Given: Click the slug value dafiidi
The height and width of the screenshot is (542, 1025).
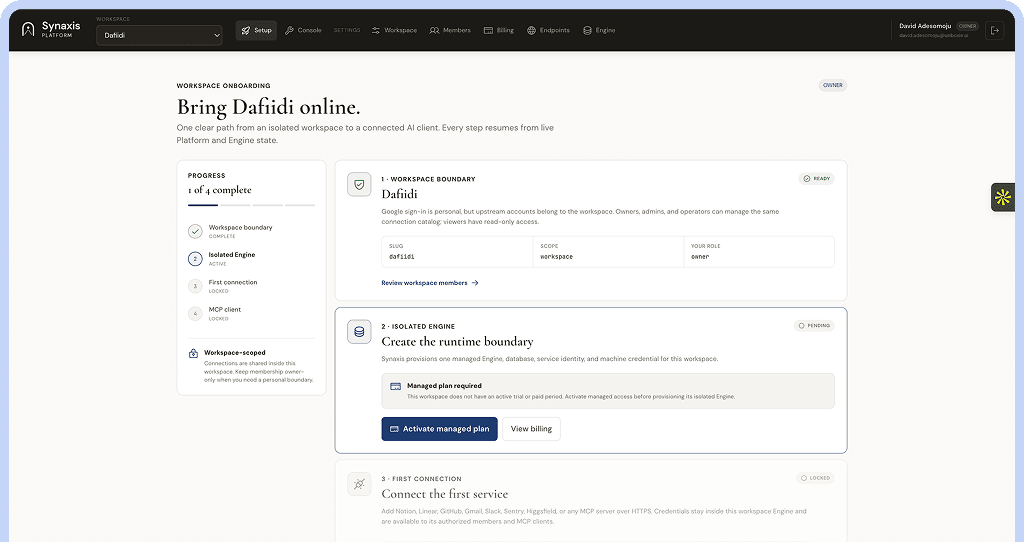Looking at the screenshot, I should coord(401,257).
